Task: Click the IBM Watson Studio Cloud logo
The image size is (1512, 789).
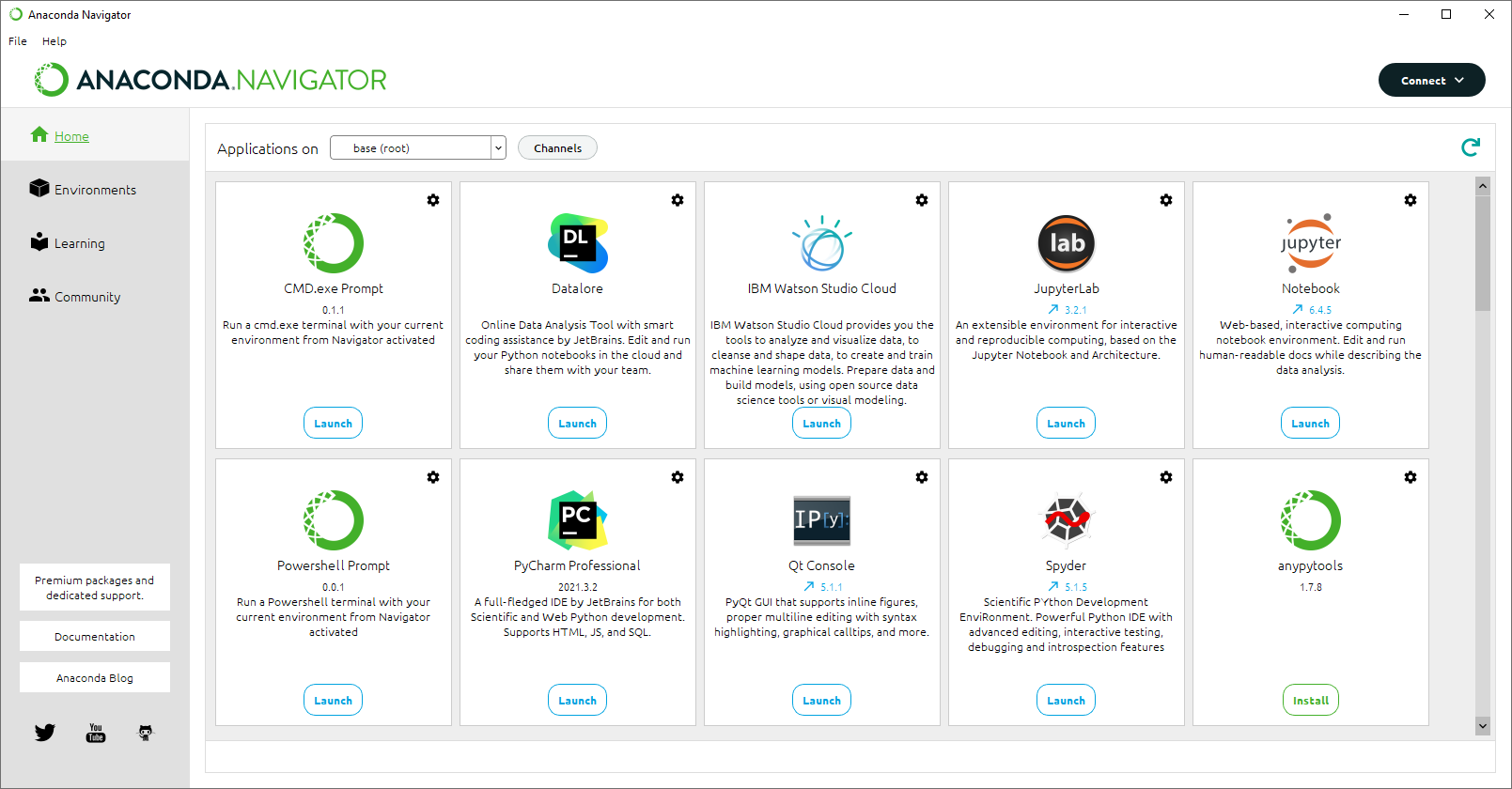Action: point(822,243)
